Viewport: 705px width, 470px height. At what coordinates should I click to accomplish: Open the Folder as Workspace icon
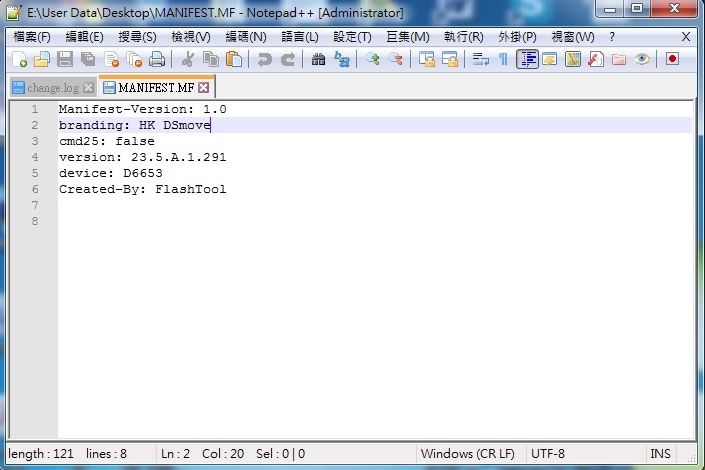619,59
